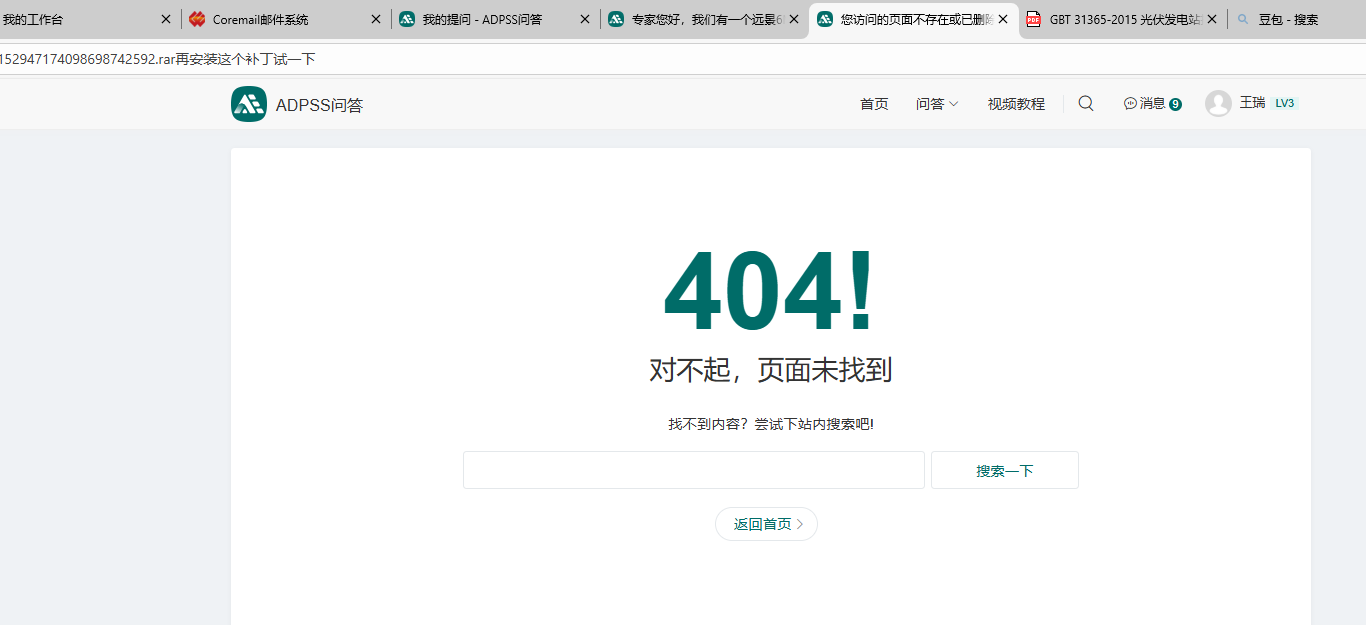This screenshot has height=625, width=1366.
Task: Expand the 问答 dropdown menu
Action: (x=937, y=104)
